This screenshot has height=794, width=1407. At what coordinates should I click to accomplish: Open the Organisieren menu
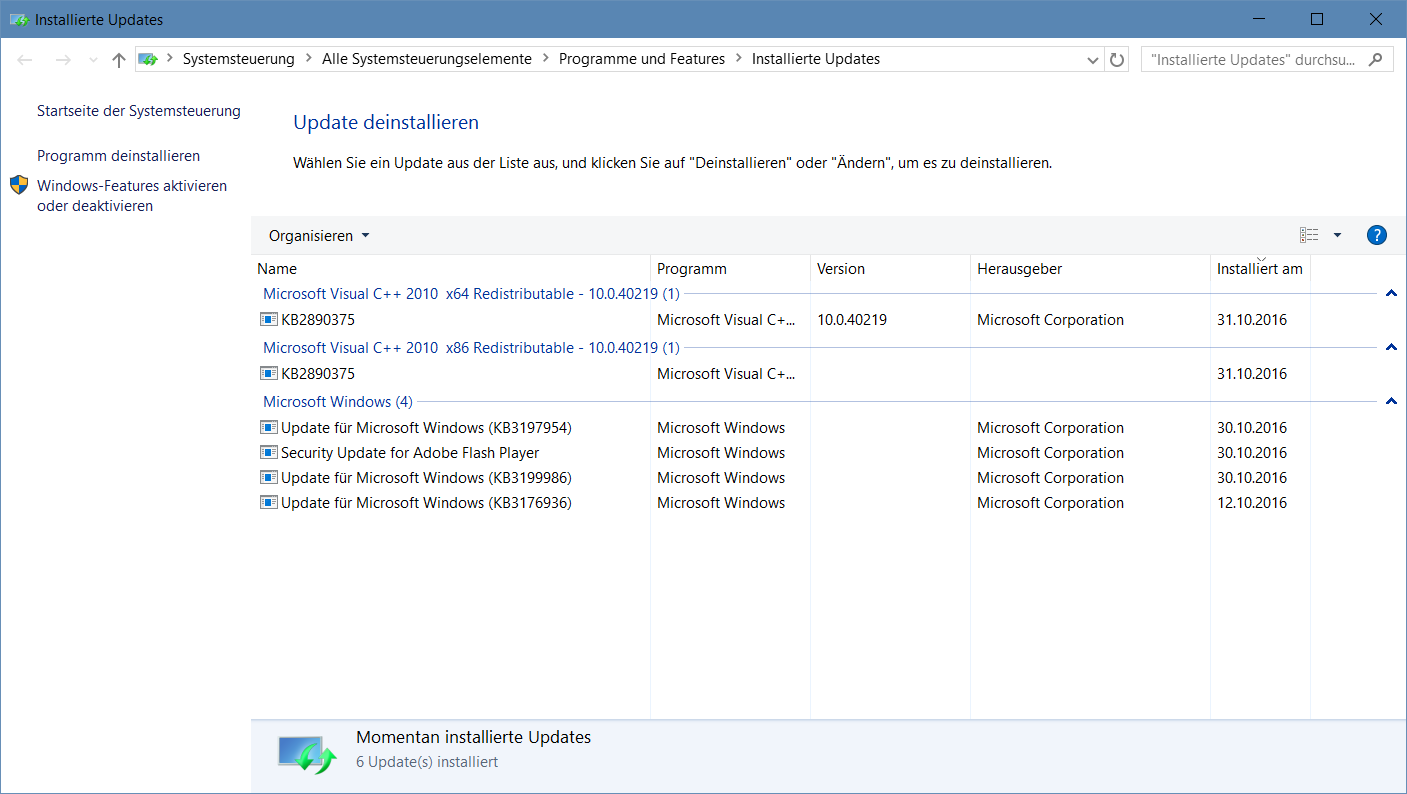tap(319, 236)
